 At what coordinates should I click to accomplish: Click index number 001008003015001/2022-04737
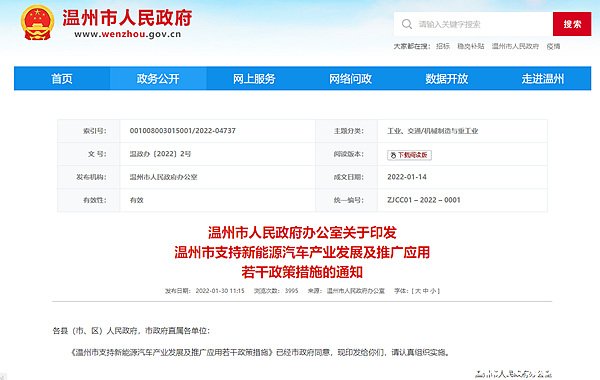click(x=183, y=131)
